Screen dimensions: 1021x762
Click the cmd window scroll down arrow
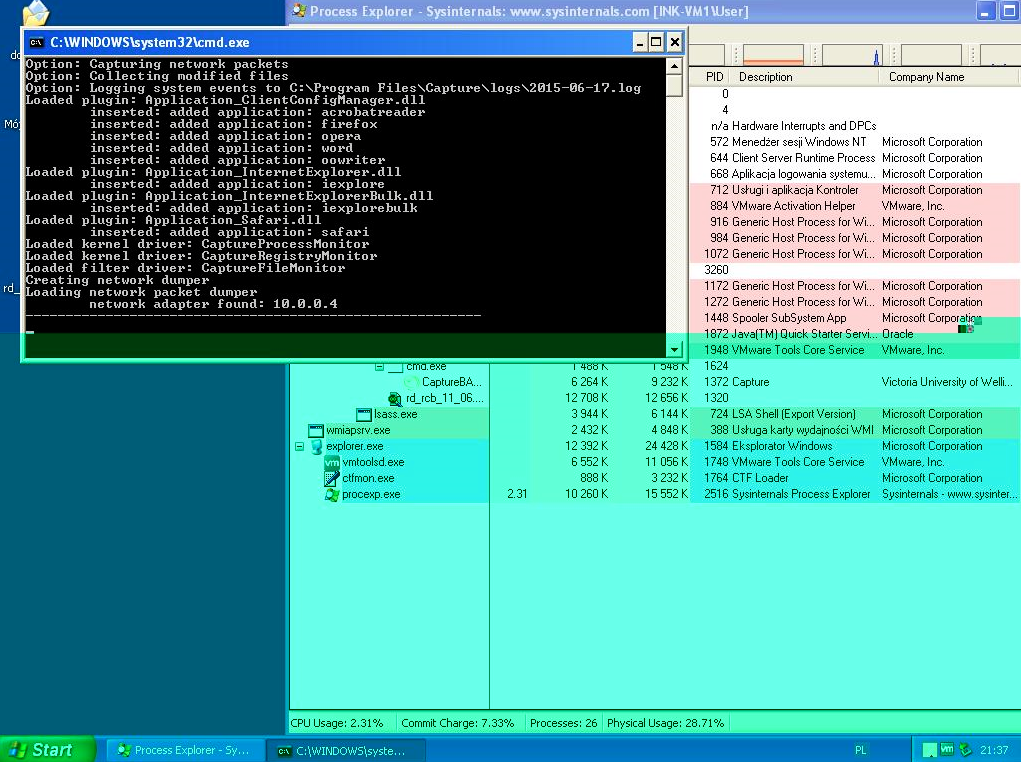[x=675, y=350]
